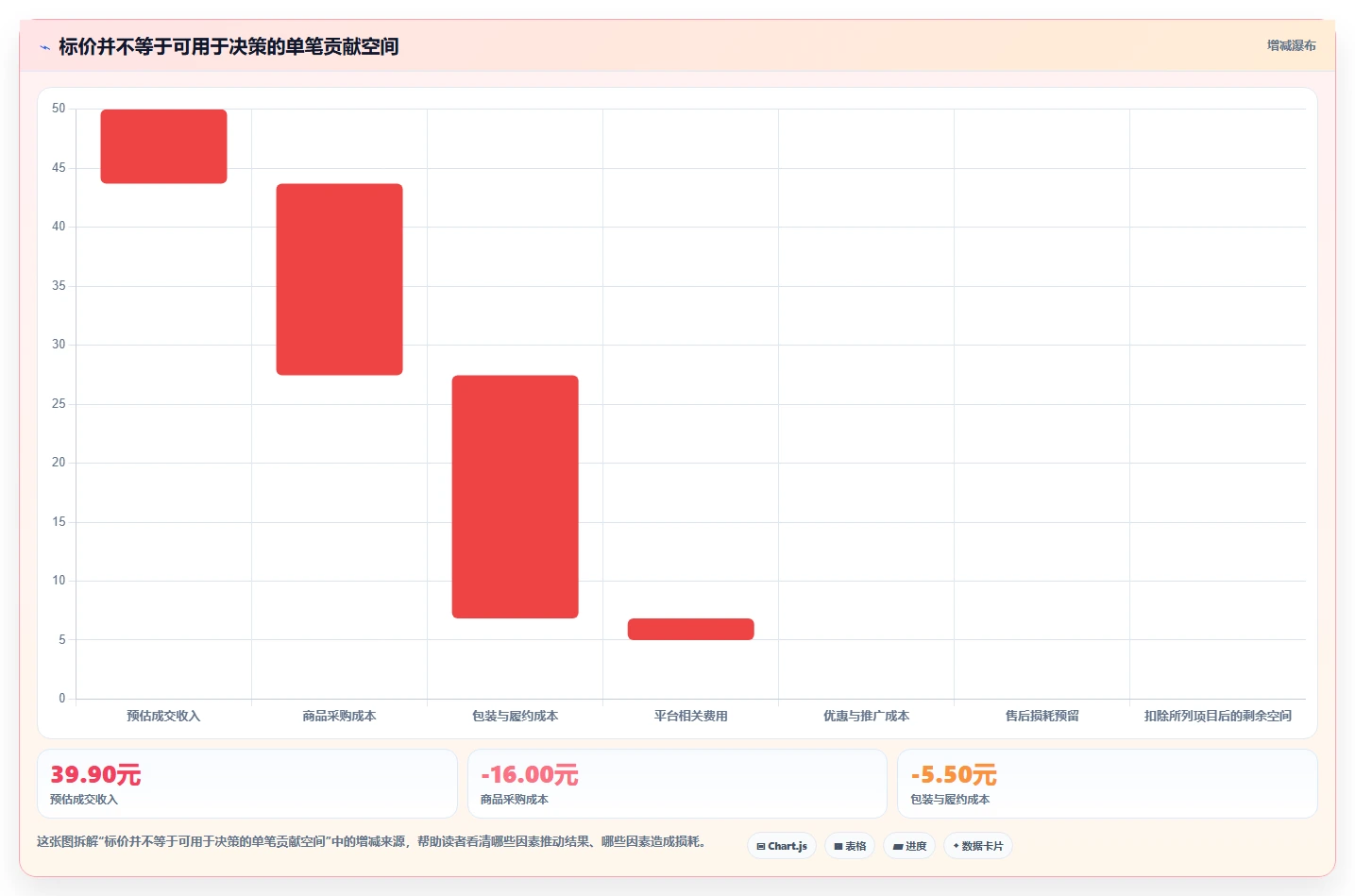Image resolution: width=1355 pixels, height=896 pixels.
Task: Click the -16.00元 value card
Action: [x=677, y=784]
